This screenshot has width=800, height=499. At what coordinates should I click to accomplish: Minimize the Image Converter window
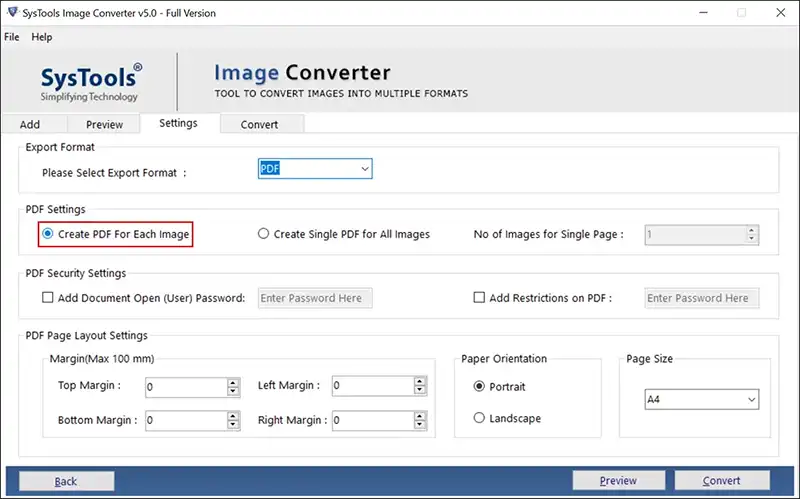click(704, 13)
